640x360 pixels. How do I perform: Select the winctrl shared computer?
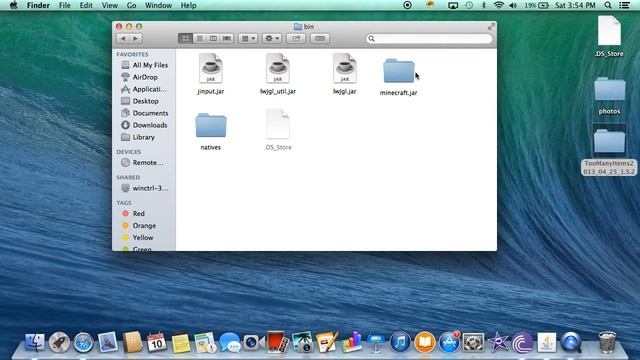pos(144,188)
